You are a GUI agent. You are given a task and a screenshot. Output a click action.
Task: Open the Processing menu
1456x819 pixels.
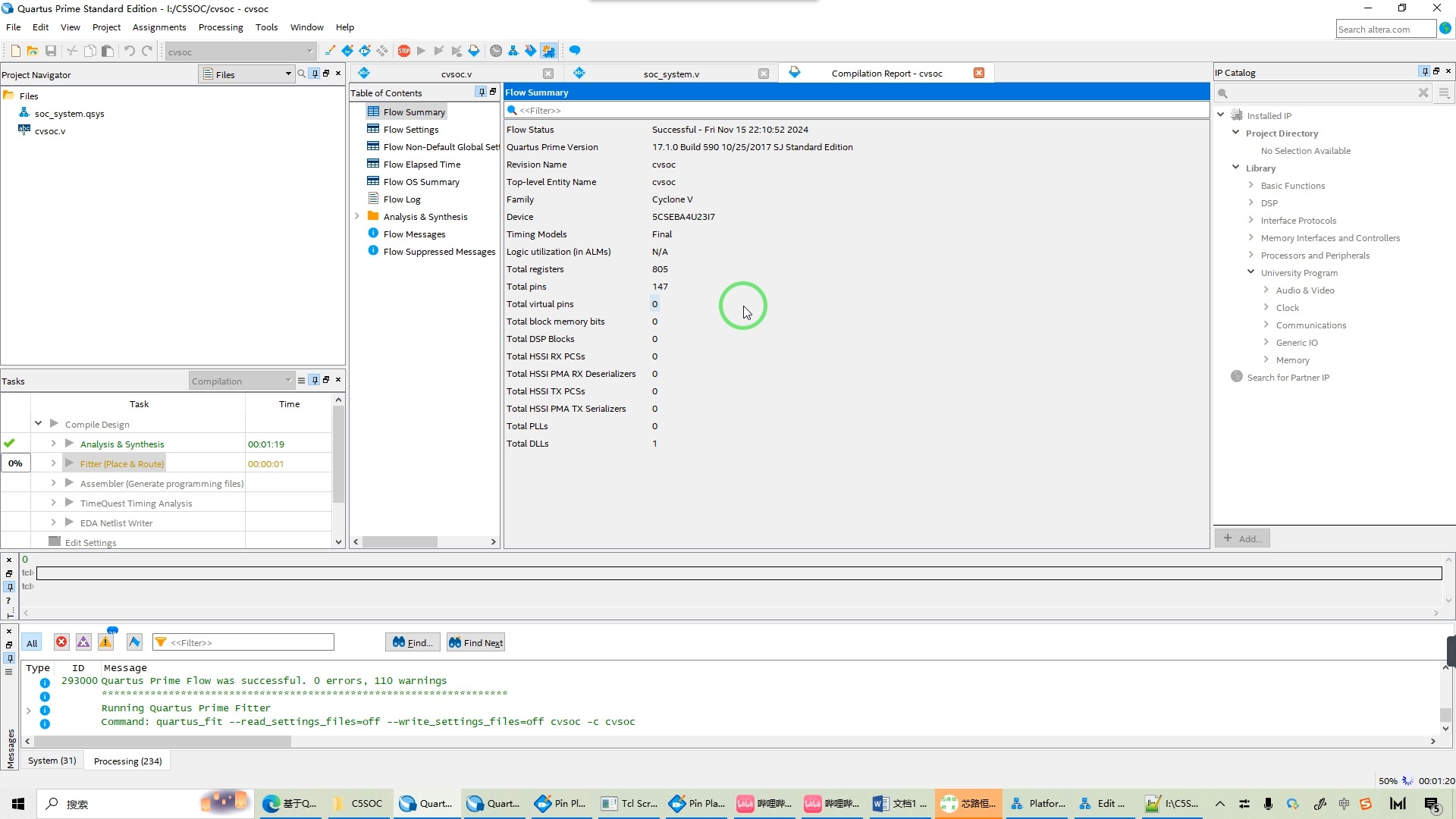221,27
